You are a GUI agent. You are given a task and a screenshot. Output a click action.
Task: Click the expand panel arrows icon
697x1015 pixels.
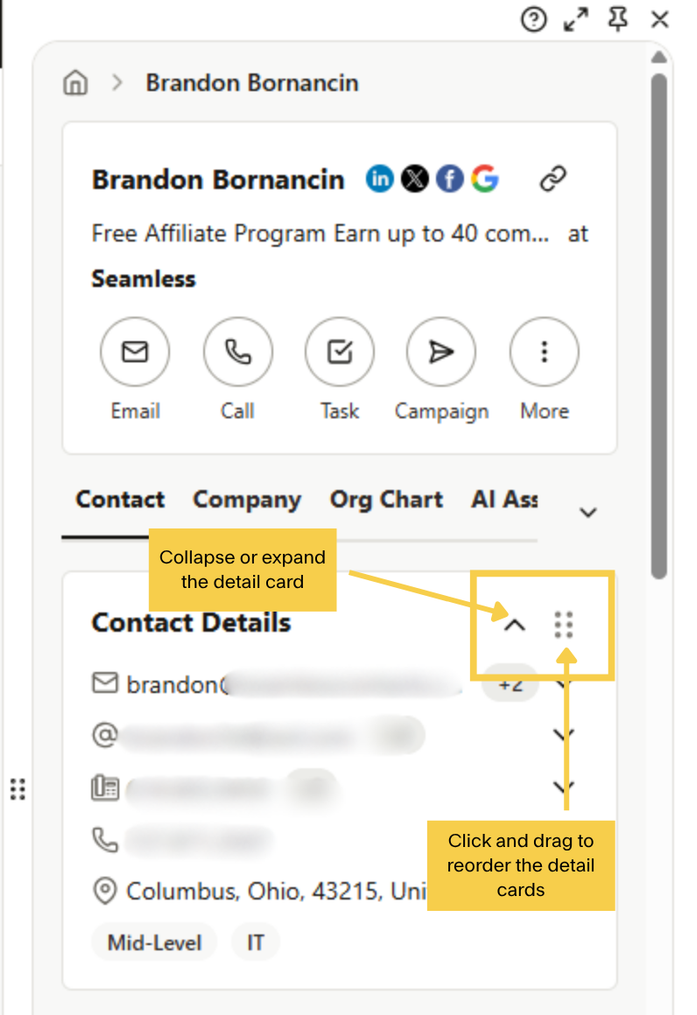576,20
